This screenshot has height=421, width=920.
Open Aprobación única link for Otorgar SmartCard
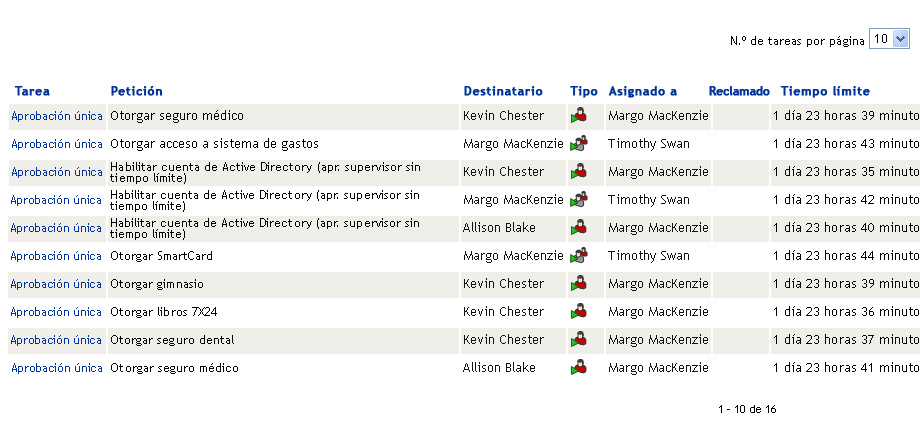(57, 256)
